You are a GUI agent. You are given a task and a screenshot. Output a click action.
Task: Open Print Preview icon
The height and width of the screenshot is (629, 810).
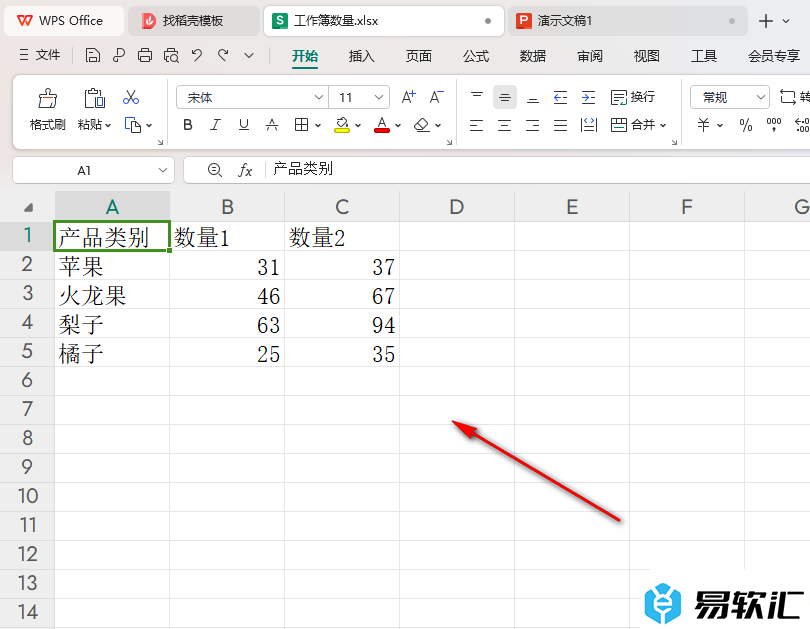[171, 55]
